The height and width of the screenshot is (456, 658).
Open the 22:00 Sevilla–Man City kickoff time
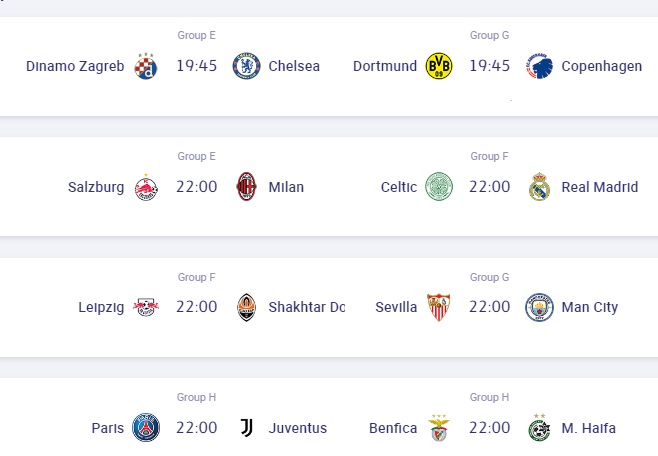[x=489, y=307]
